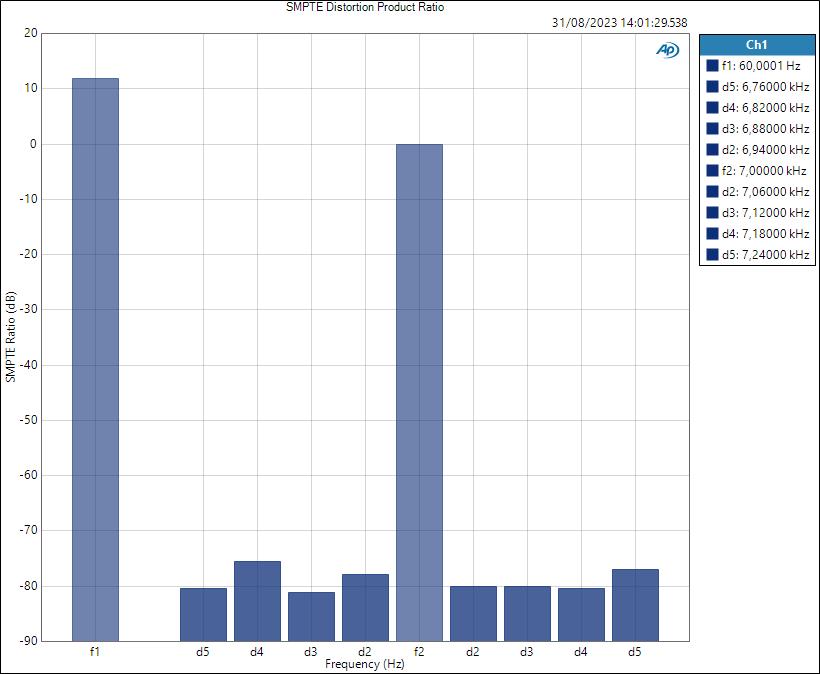Screen dimensions: 820x674
Task: Click the timestamp 31/08/2023 14:01:29.538
Action: [x=620, y=22]
